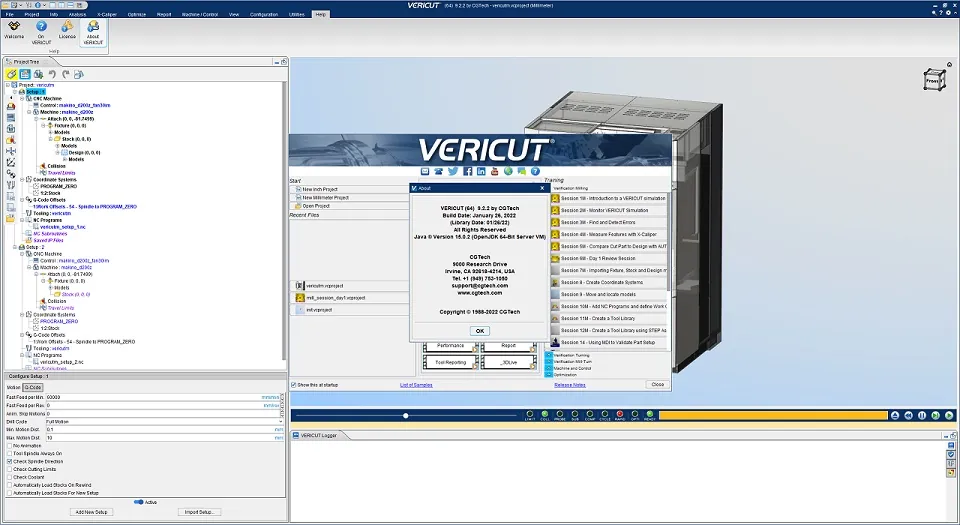
Task: Click the Single Step simulation button
Action: pyautogui.click(x=936, y=415)
